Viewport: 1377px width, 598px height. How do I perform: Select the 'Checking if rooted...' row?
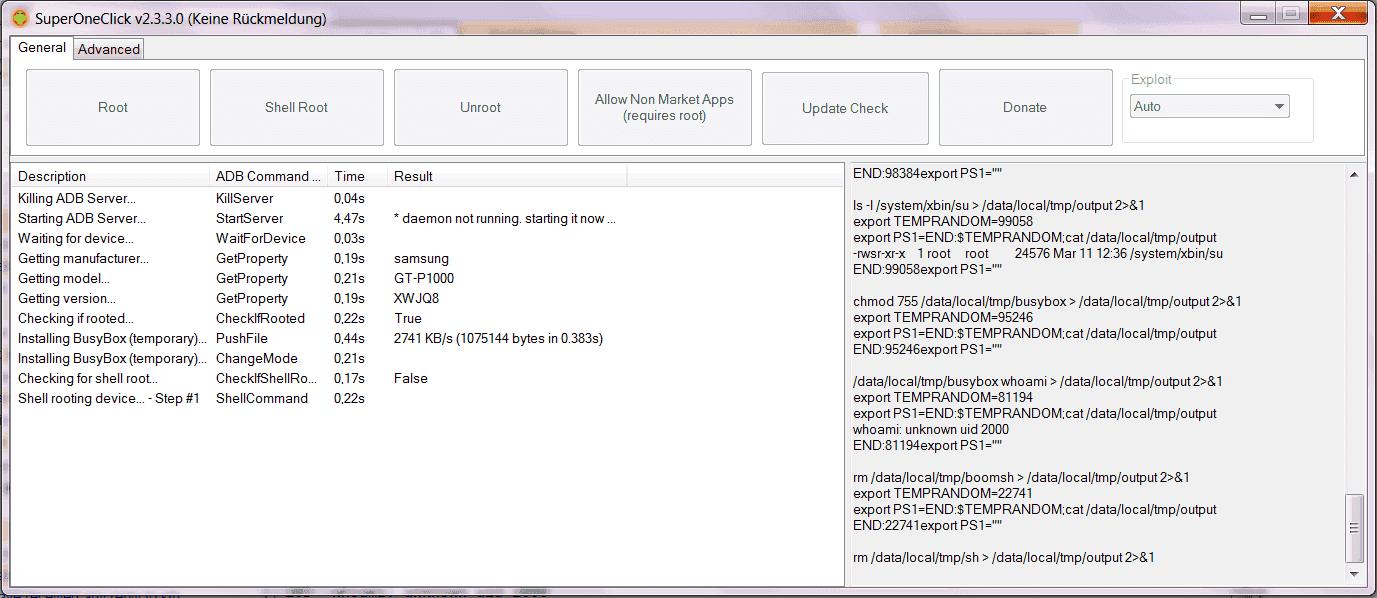click(x=427, y=318)
